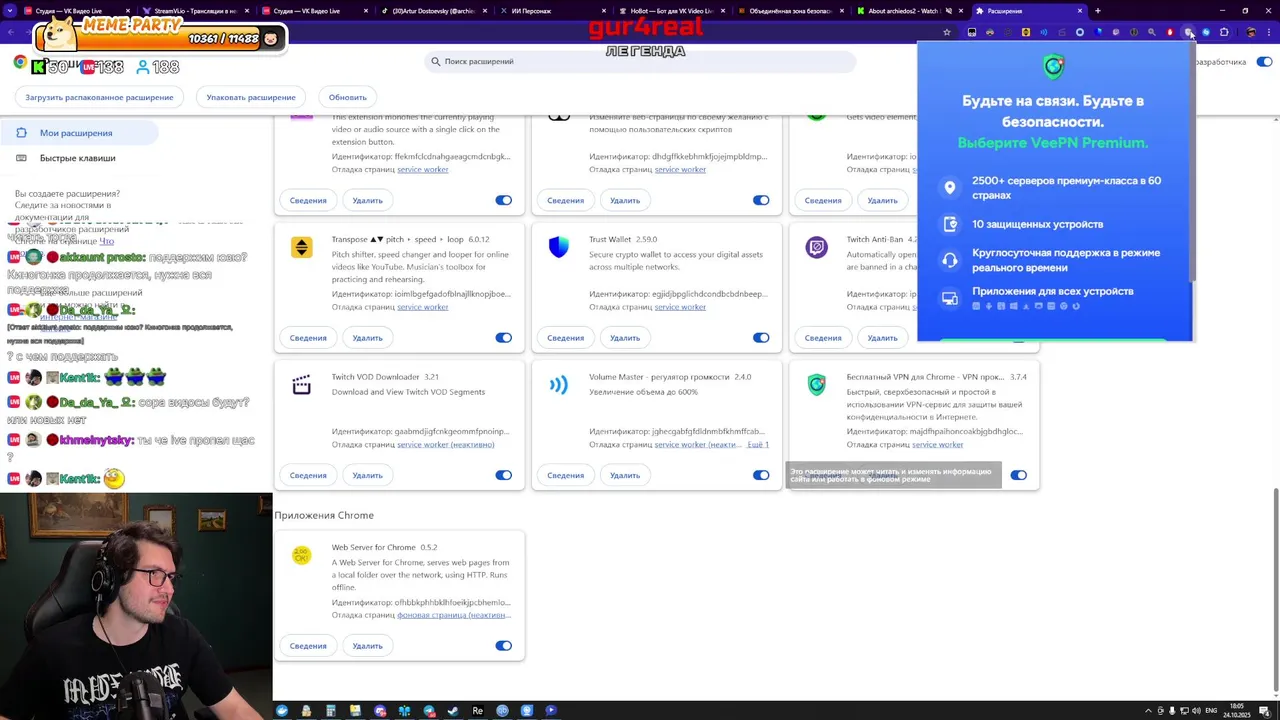Click Упаковать расширение button
Screen dimensions: 1280x720
tap(251, 97)
